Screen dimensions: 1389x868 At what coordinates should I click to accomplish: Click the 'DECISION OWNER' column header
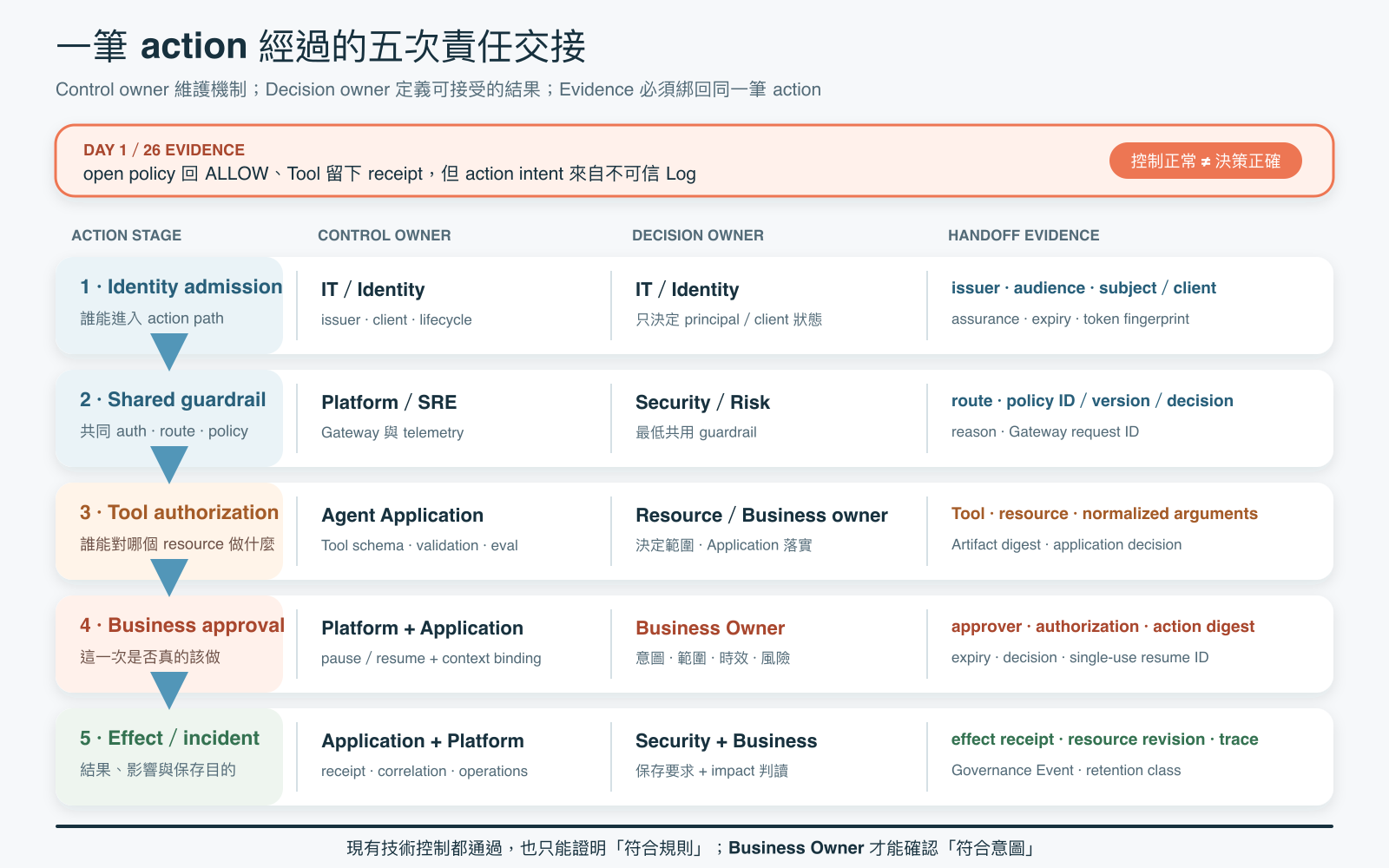[x=698, y=235]
